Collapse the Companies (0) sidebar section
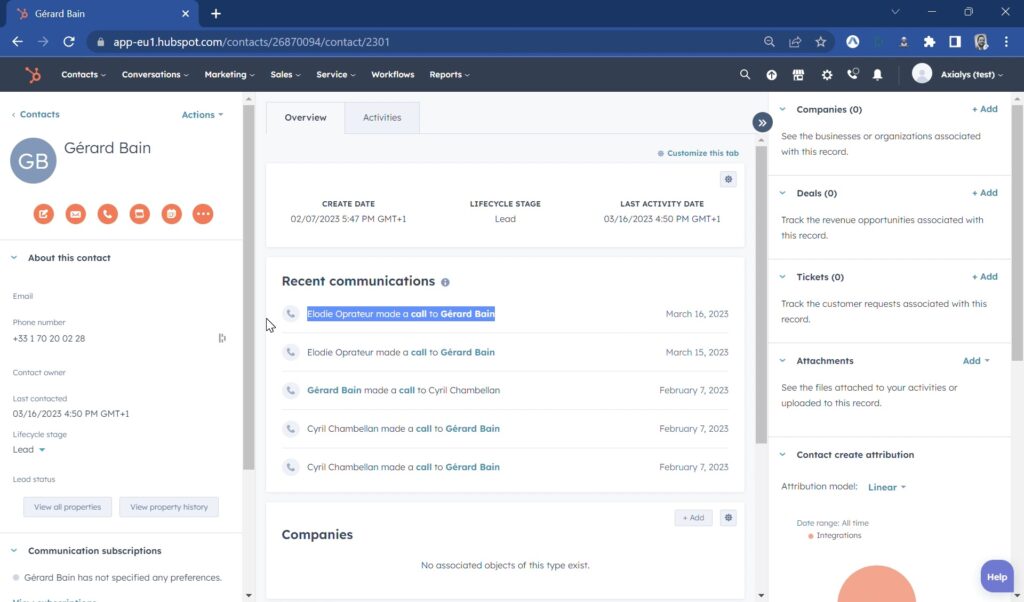 [782, 109]
